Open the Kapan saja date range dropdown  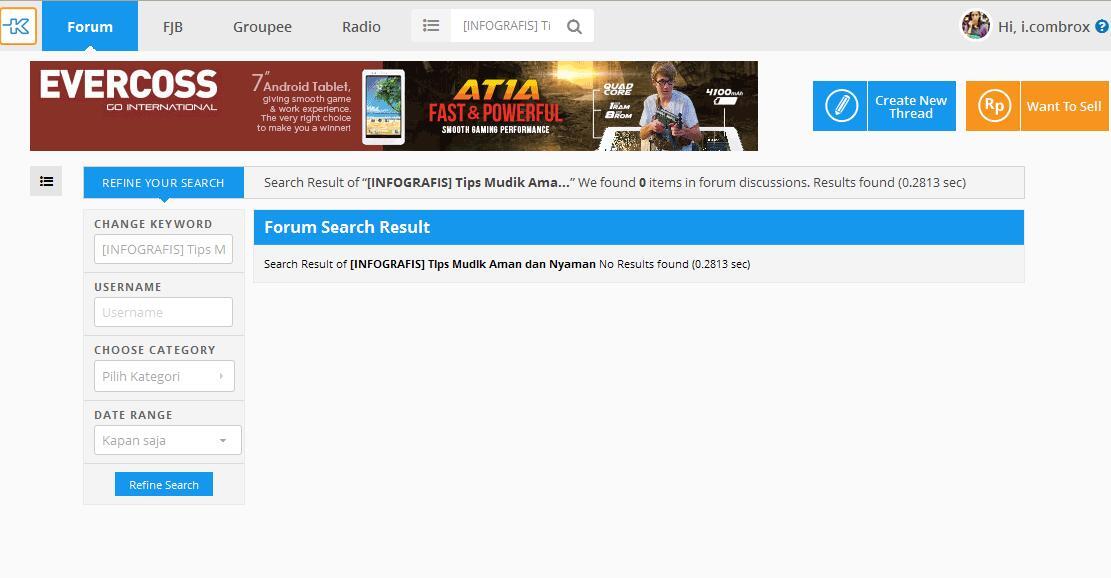click(167, 441)
